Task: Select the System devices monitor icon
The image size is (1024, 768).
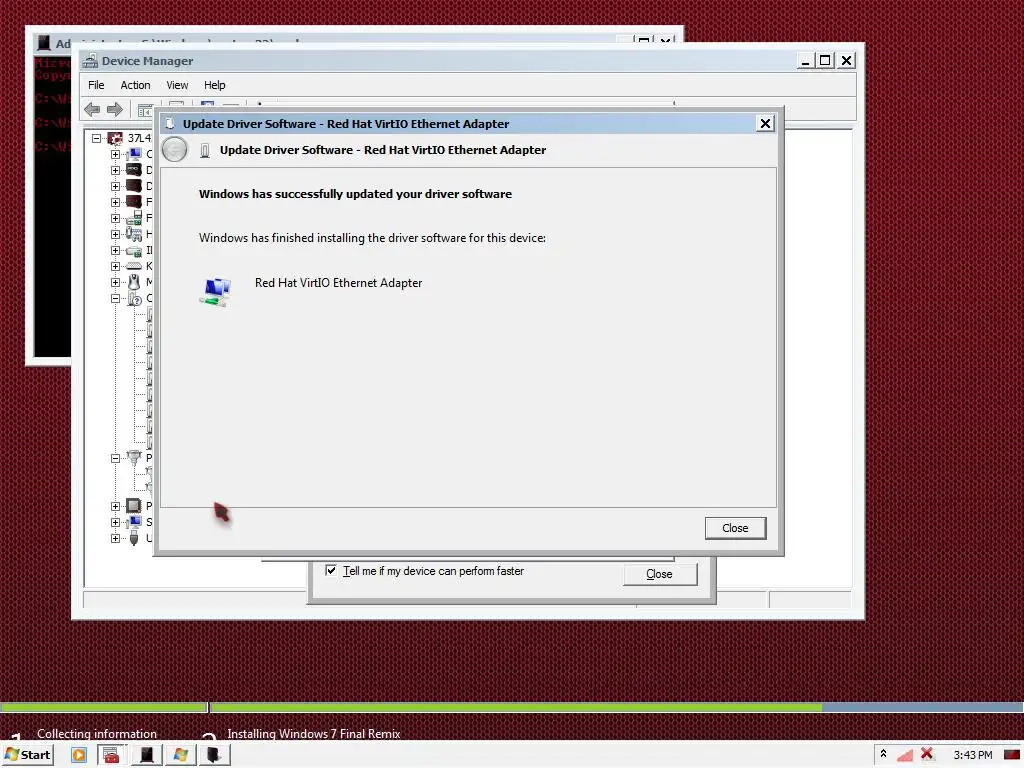Action: point(134,522)
